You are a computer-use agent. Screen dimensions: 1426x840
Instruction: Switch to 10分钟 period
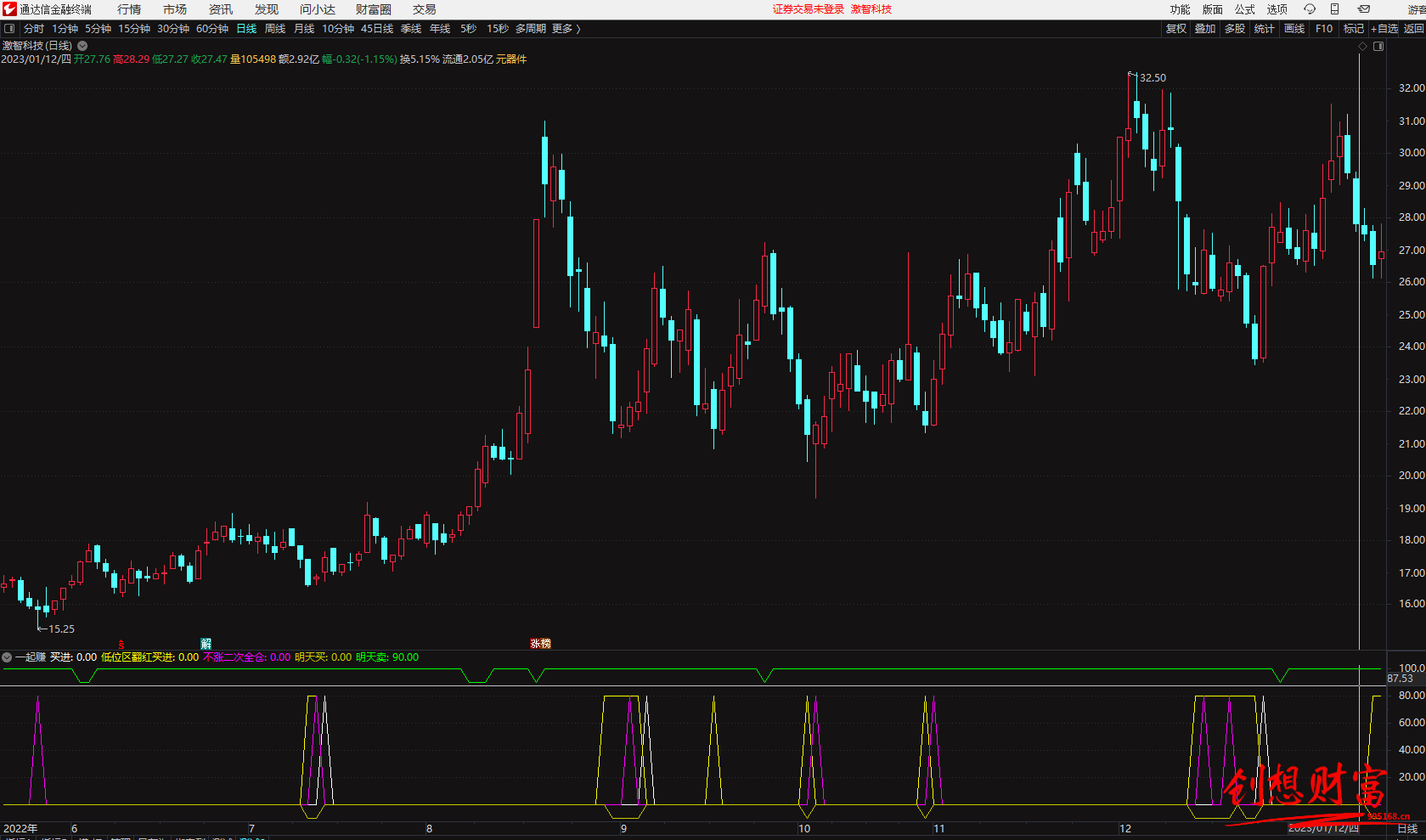tap(338, 29)
